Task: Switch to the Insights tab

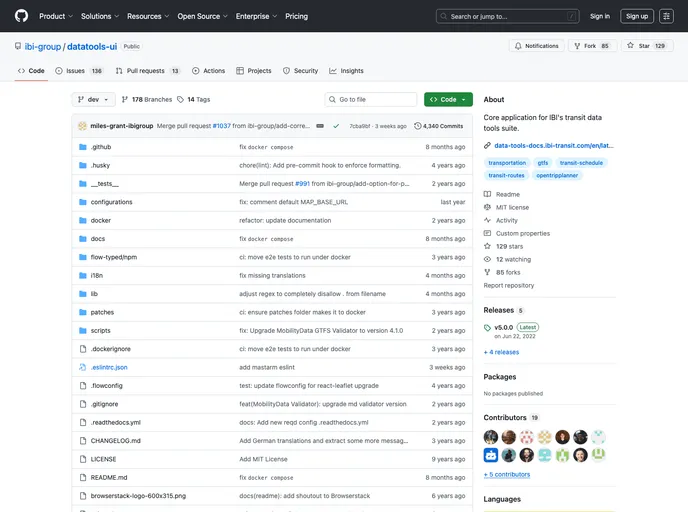Action: tap(346, 71)
